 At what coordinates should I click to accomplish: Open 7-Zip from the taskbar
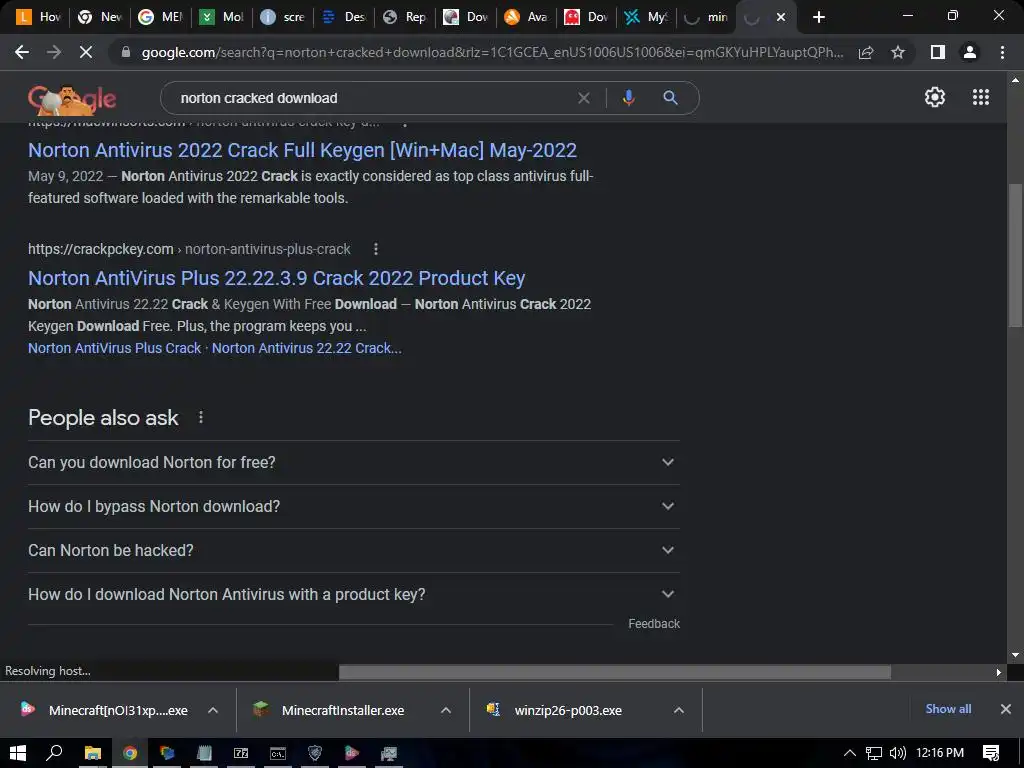(x=241, y=753)
